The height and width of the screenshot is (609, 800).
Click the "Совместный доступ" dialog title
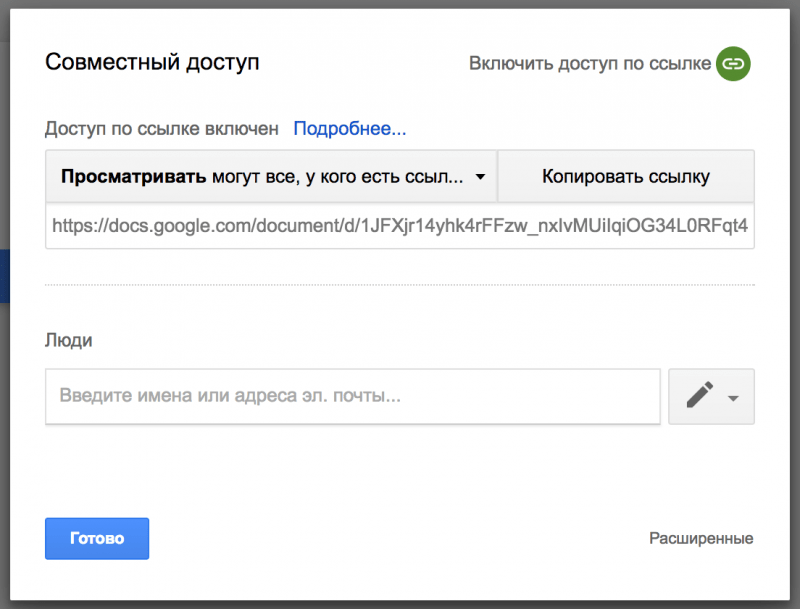152,62
